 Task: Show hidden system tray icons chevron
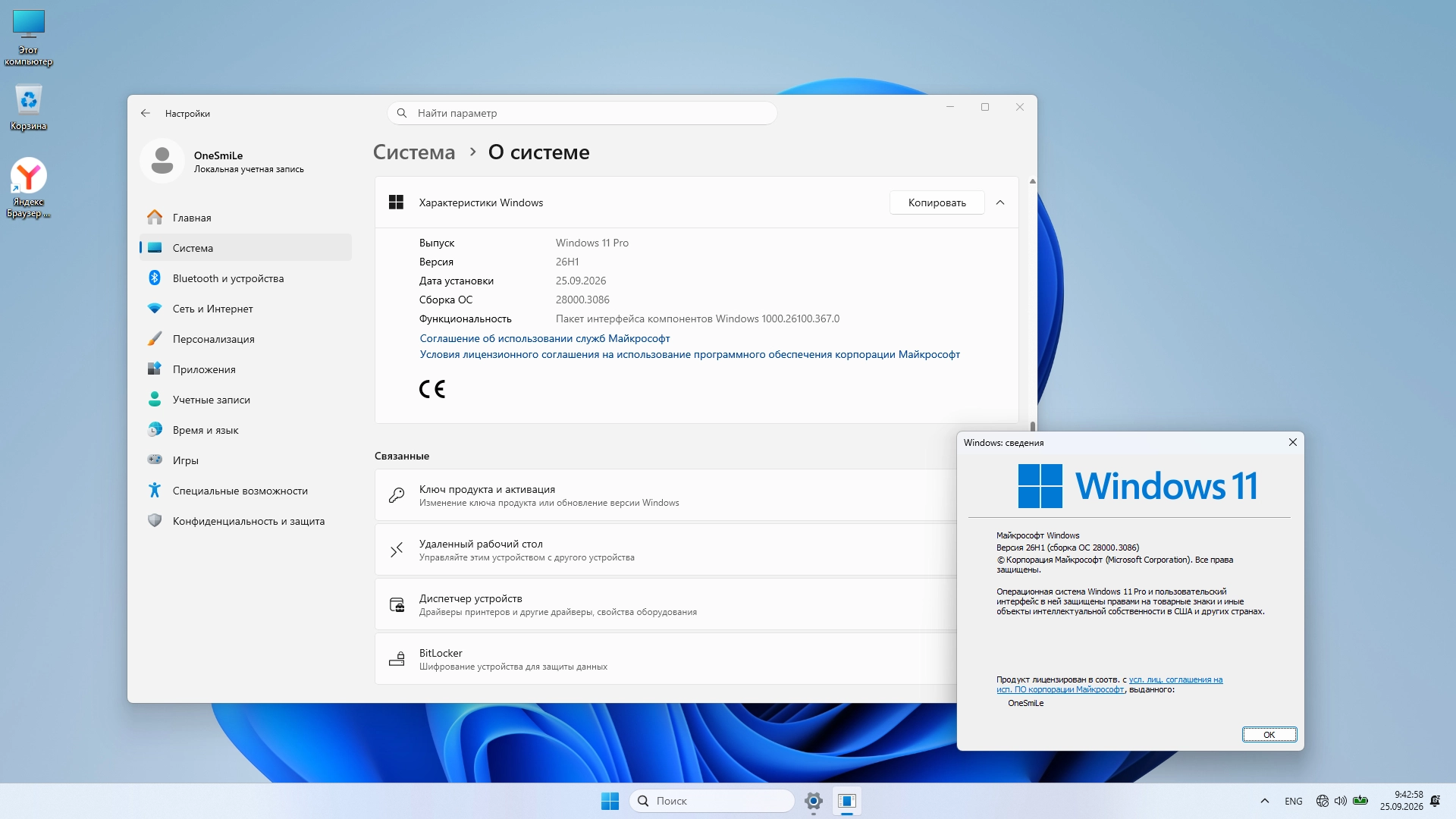(1264, 801)
